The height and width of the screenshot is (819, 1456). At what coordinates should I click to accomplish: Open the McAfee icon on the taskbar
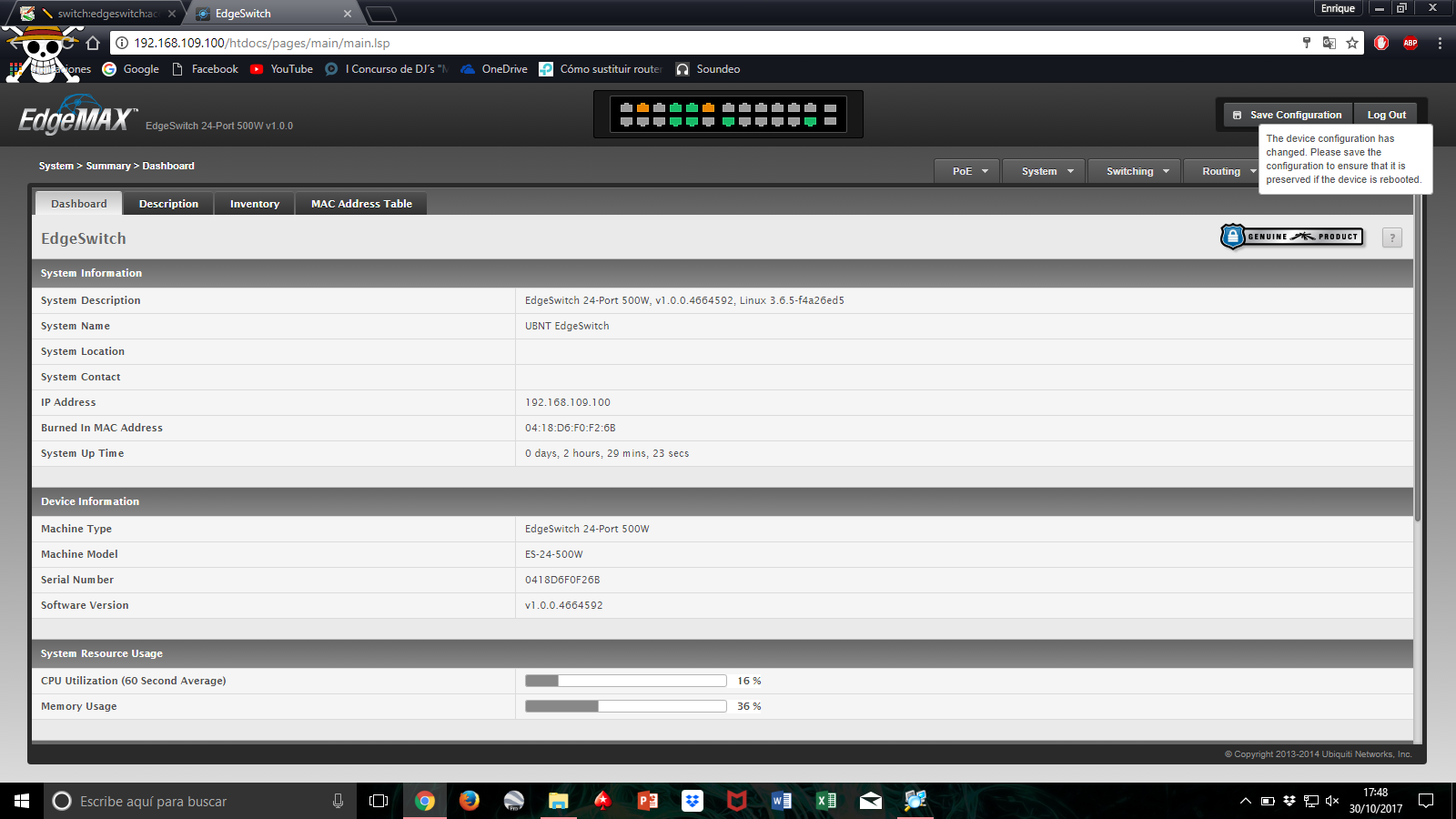[x=736, y=801]
